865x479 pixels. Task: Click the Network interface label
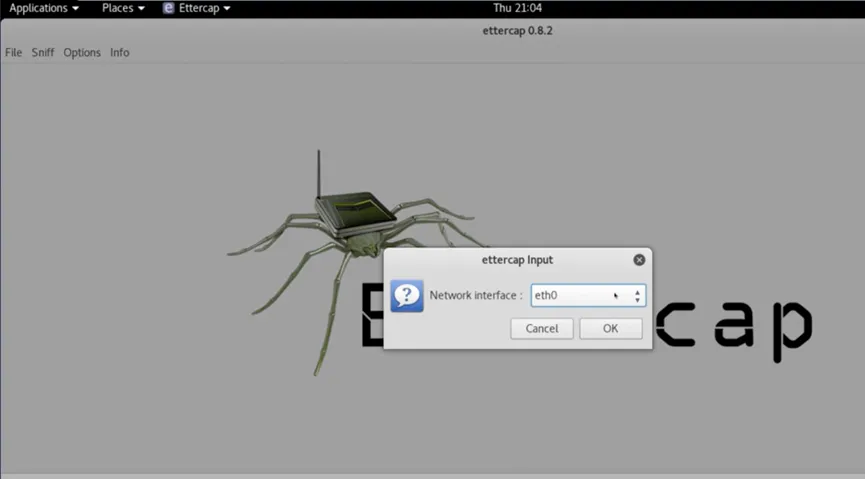point(476,295)
